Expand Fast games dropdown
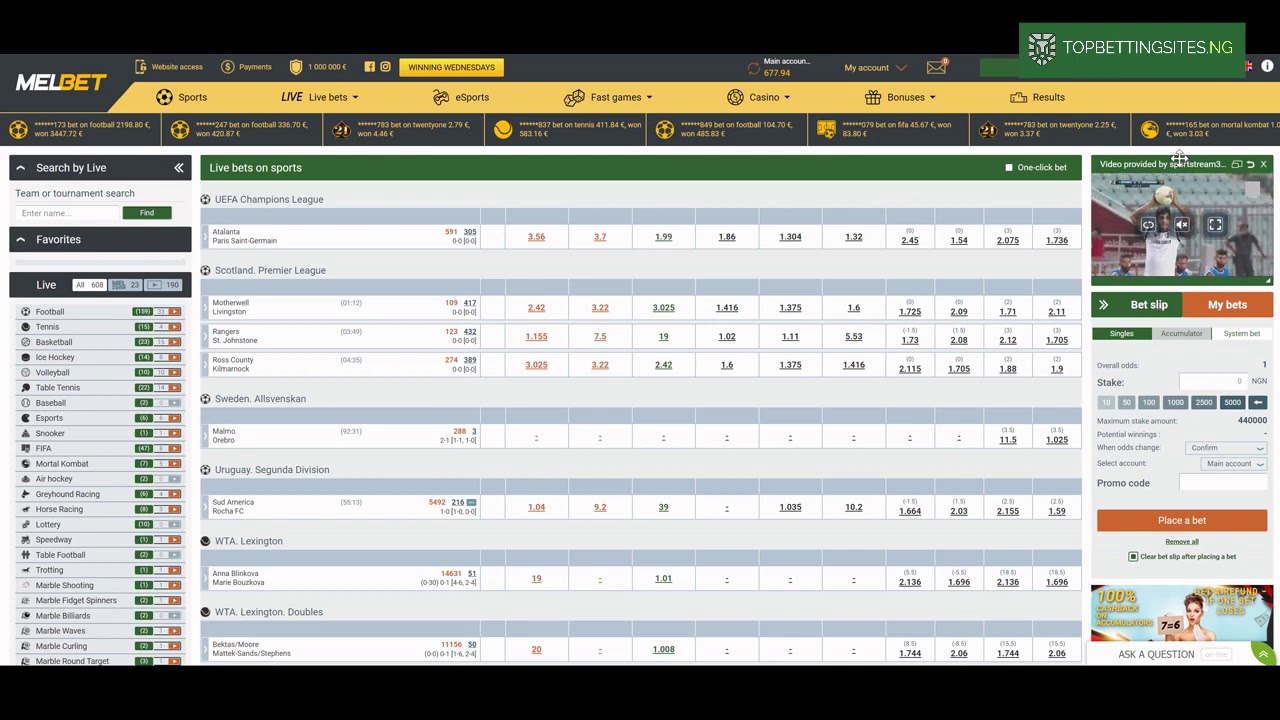Image resolution: width=1280 pixels, height=720 pixels. [608, 97]
